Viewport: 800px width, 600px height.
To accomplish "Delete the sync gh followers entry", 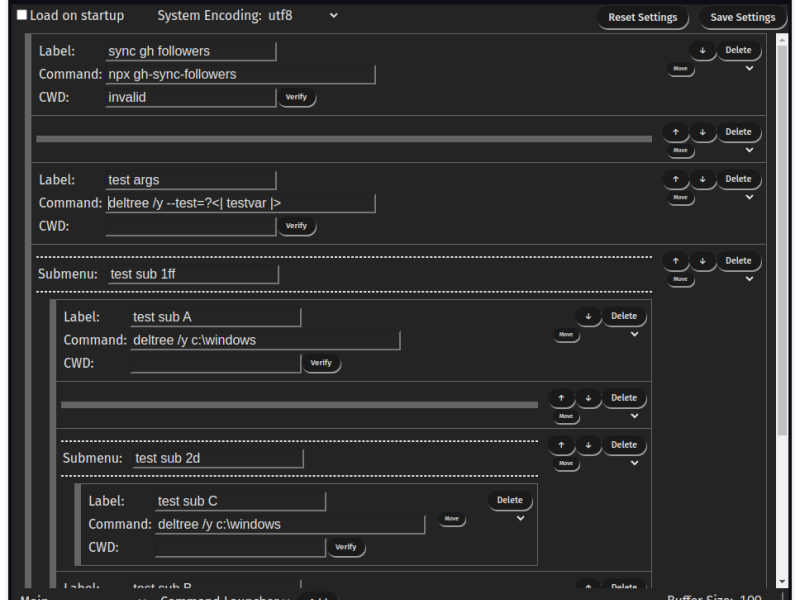I will pyautogui.click(x=739, y=50).
